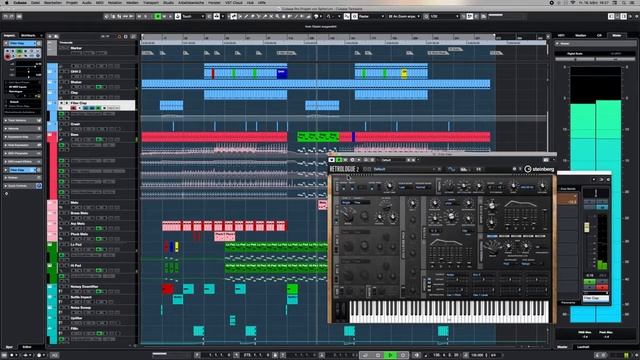The width and height of the screenshot is (640, 360).
Task: Toggle right zone visibility button
Action: (624, 16)
